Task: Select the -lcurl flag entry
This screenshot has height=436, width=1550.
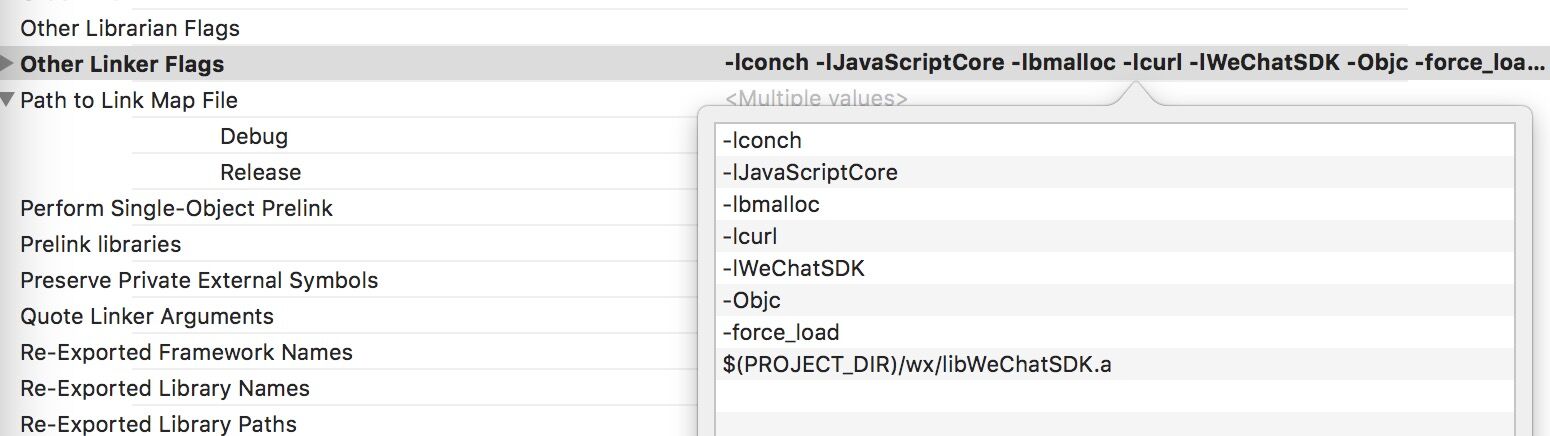Action: pos(750,237)
